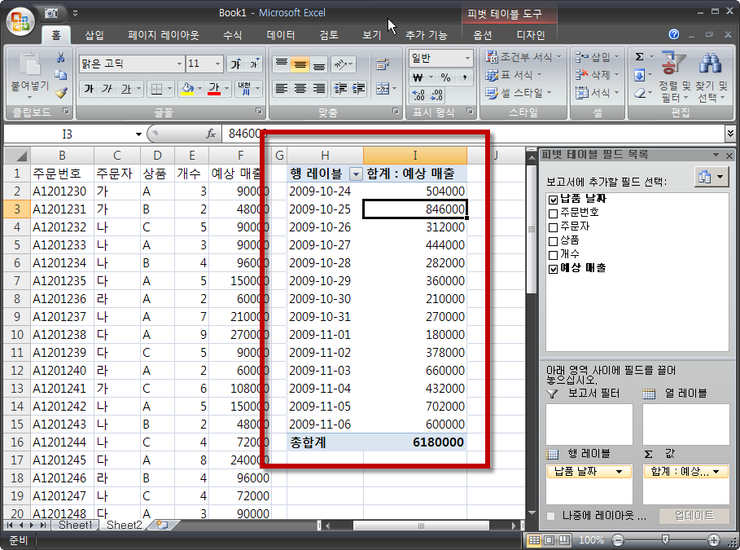Click middle align icon
Image resolution: width=740 pixels, height=550 pixels.
click(300, 64)
